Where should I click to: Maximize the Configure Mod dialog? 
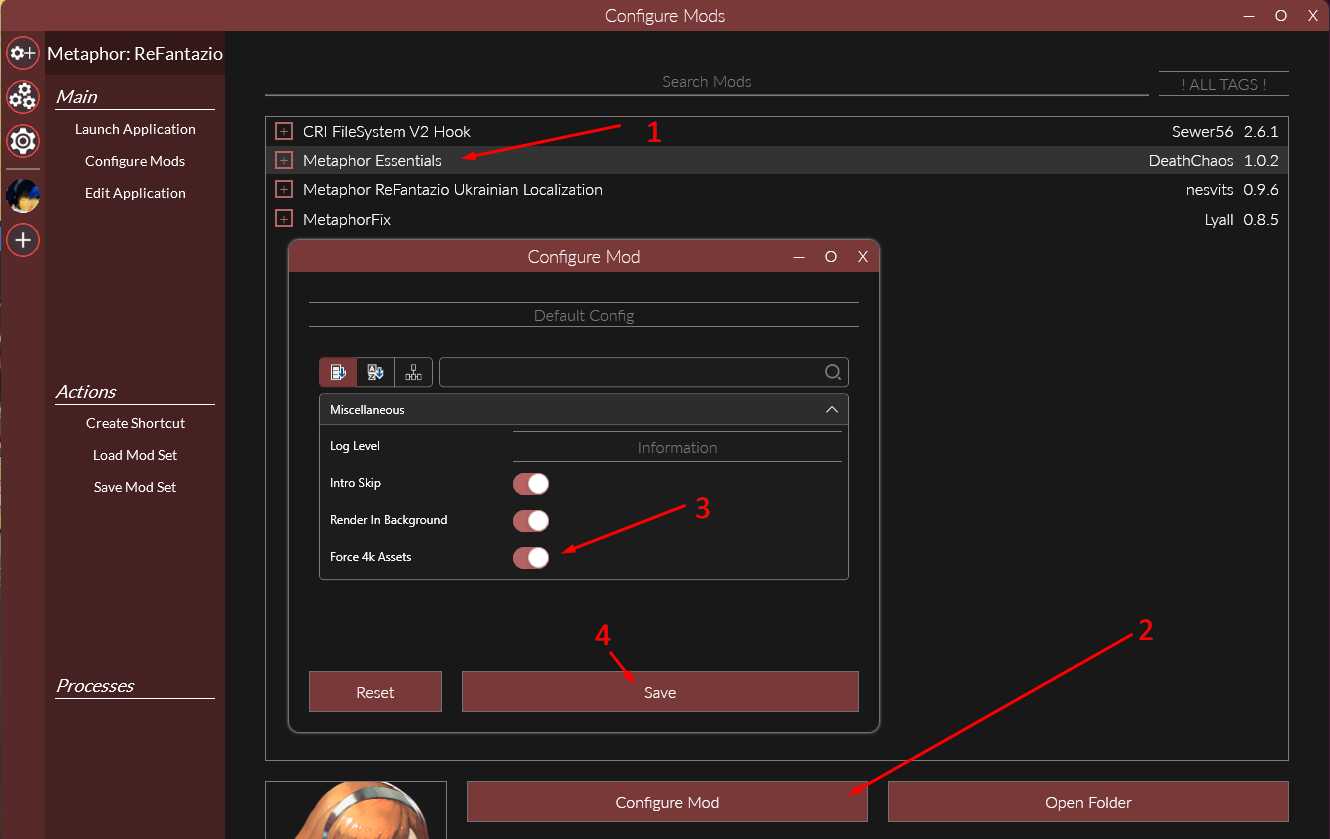[831, 257]
